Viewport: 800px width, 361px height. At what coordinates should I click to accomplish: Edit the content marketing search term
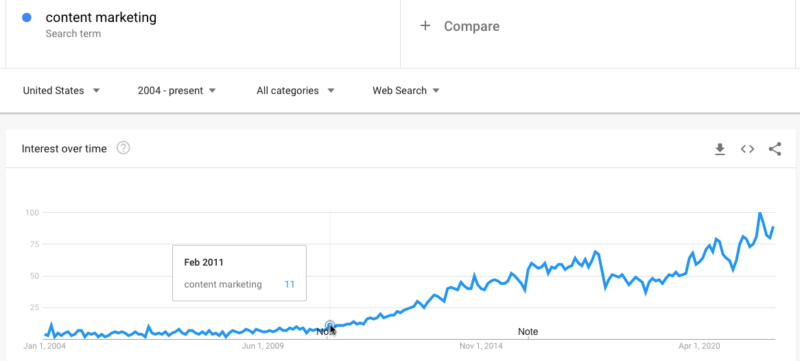point(101,17)
